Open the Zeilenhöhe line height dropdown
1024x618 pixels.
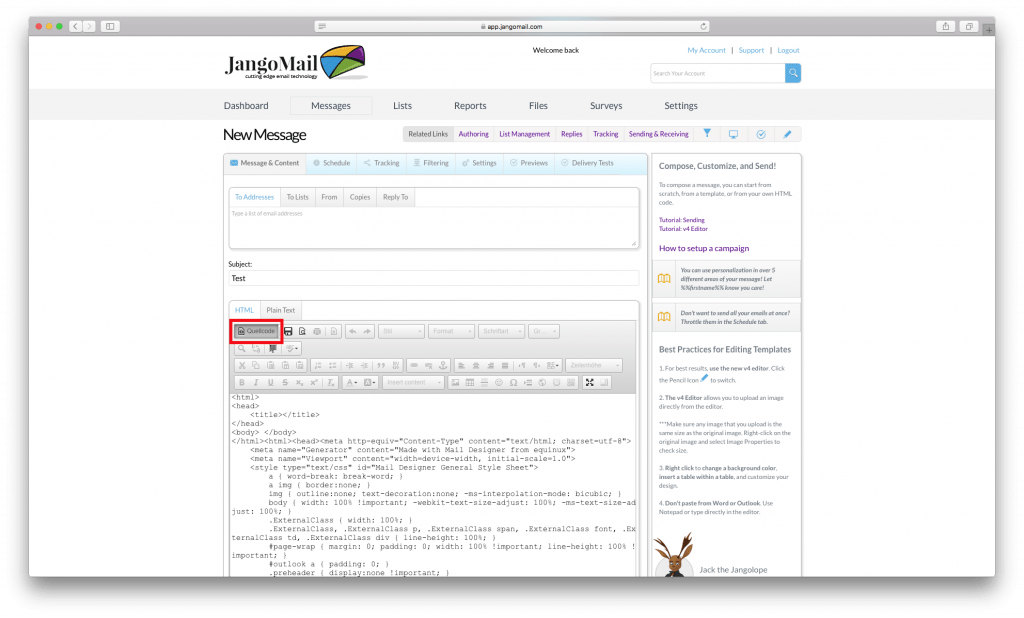pyautogui.click(x=593, y=365)
